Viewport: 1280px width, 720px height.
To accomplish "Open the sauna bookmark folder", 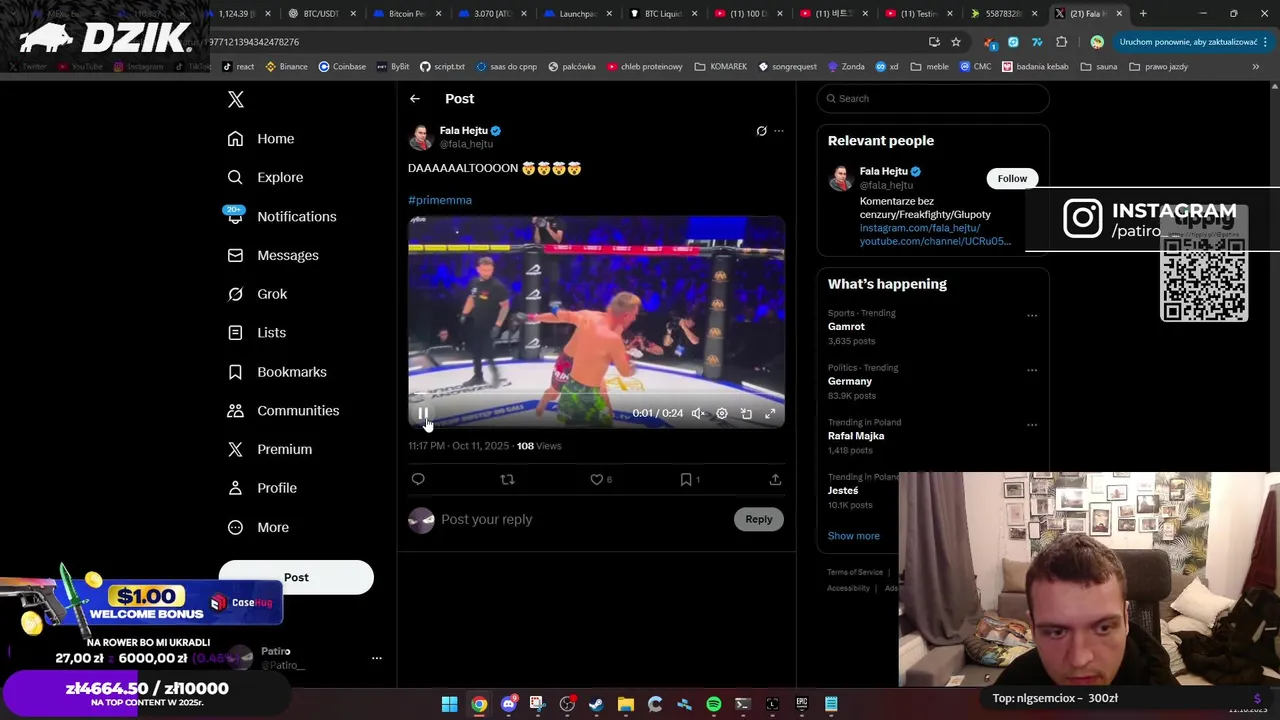I will click(1098, 67).
